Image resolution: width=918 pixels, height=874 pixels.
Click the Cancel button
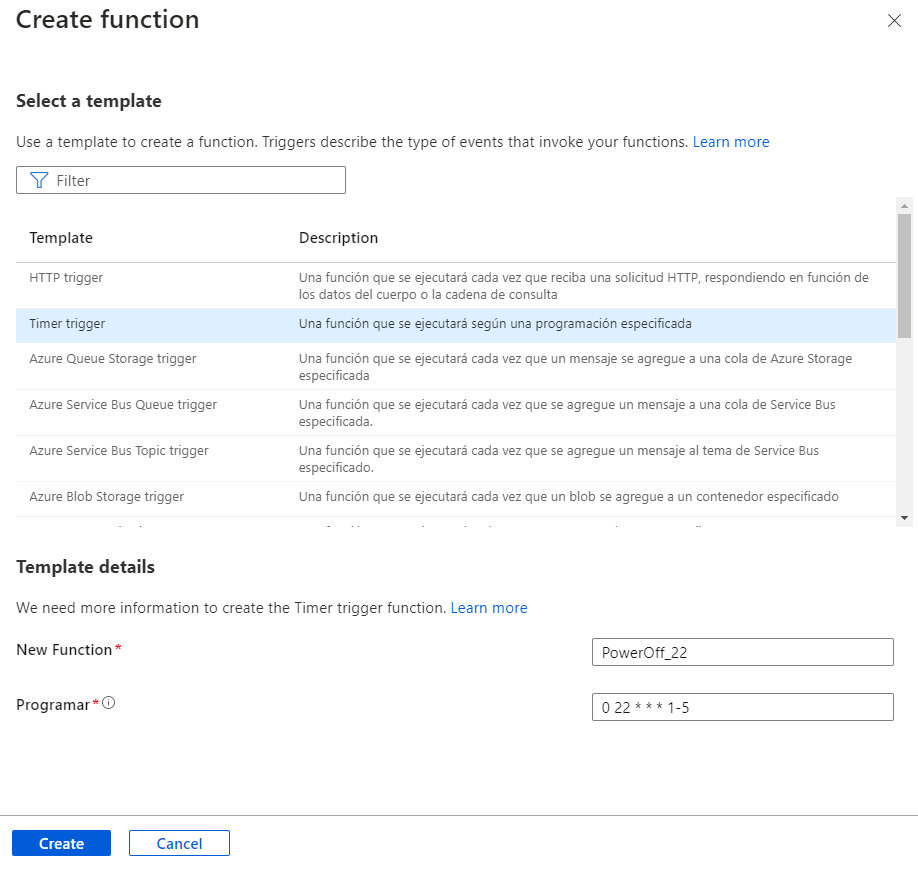179,843
